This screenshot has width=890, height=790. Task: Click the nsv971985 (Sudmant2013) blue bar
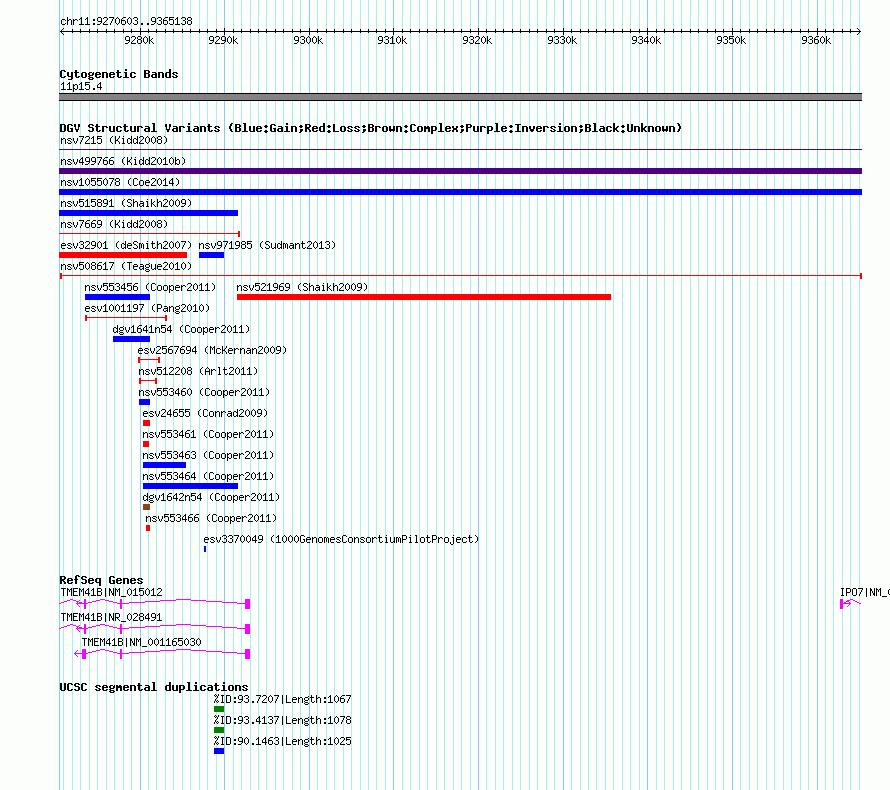(212, 255)
